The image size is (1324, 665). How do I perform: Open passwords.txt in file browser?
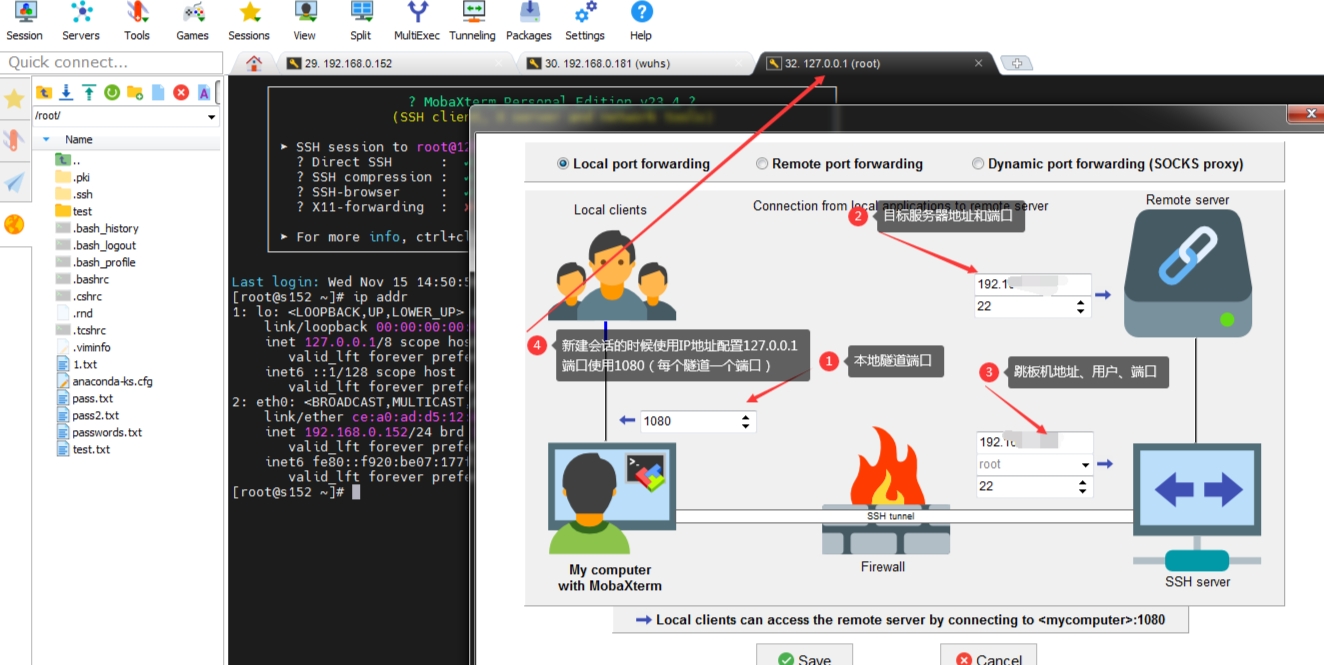click(x=107, y=433)
